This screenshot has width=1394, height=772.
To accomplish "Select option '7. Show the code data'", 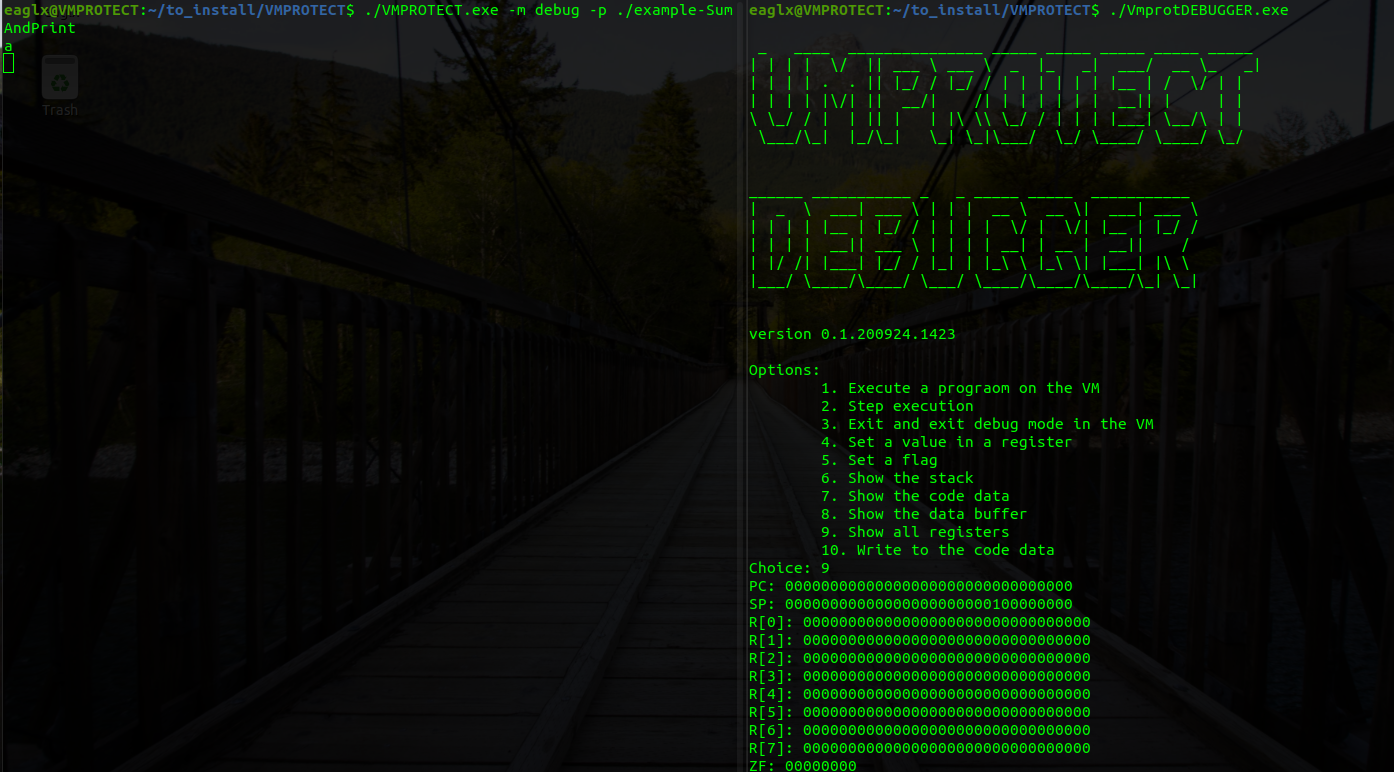I will tap(915, 496).
